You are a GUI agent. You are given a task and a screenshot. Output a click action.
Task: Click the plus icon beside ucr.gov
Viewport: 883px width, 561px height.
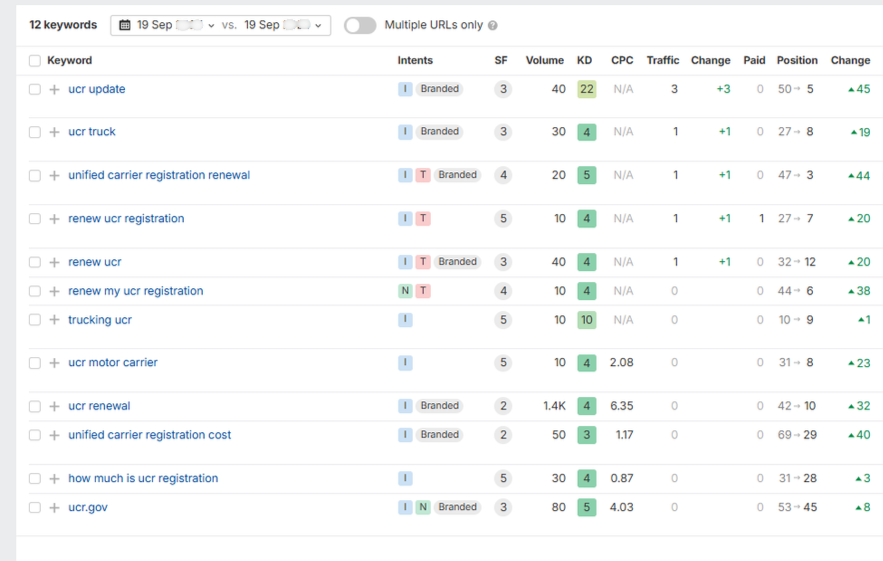54,508
